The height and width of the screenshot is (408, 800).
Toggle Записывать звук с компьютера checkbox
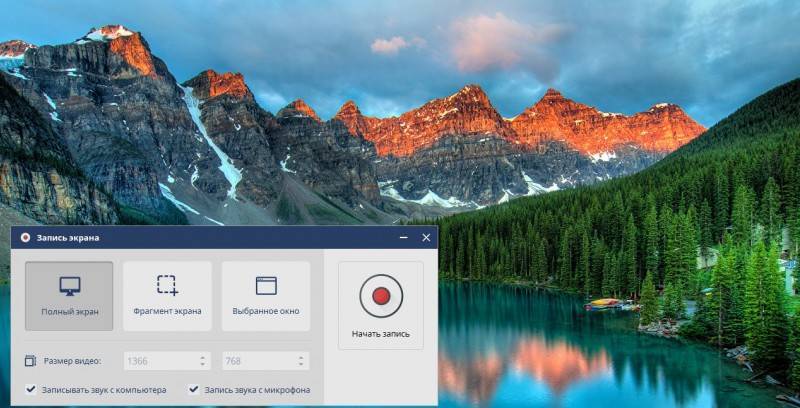[31, 390]
